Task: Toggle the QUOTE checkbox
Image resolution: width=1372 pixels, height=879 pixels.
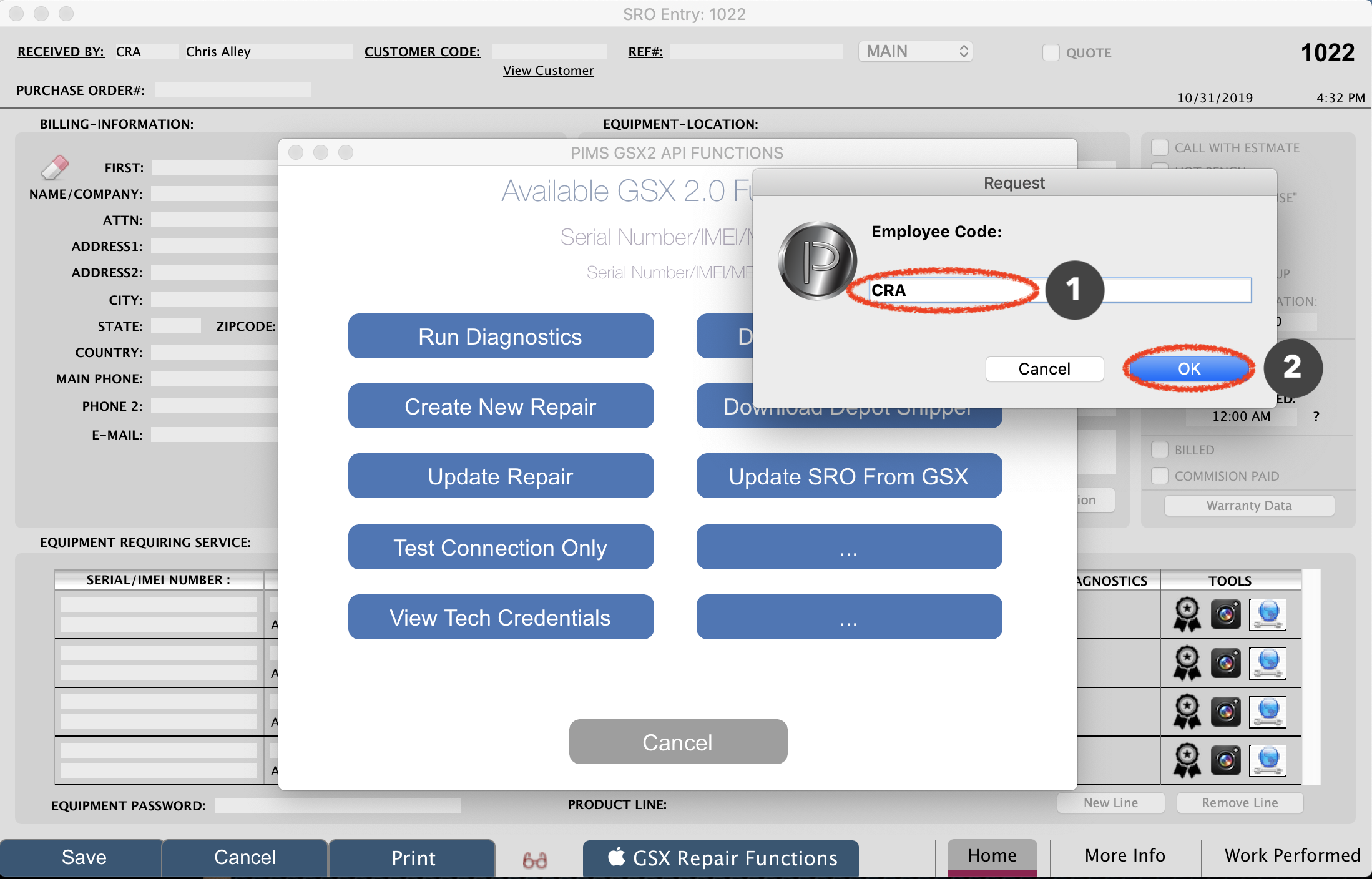Action: pos(1051,52)
